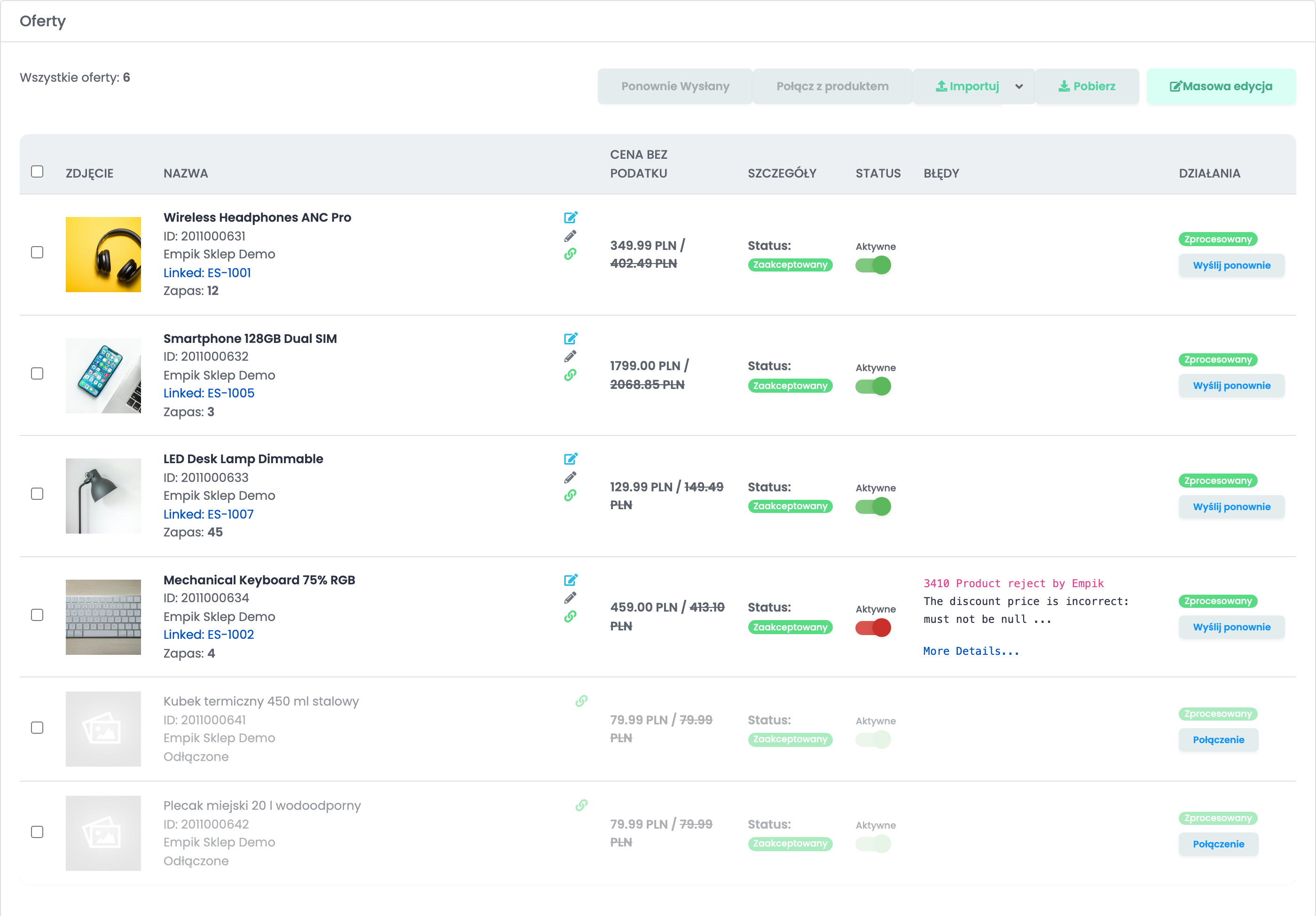Click Wyślij ponownie for Mechanical Keyboard 75% RGB
Viewport: 1316px width, 916px height.
click(x=1231, y=627)
